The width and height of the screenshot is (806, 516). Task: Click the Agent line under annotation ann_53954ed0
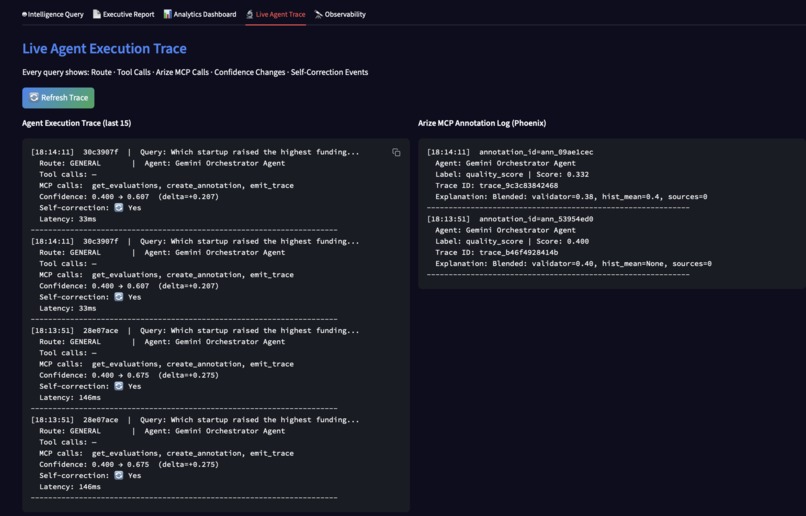505,230
